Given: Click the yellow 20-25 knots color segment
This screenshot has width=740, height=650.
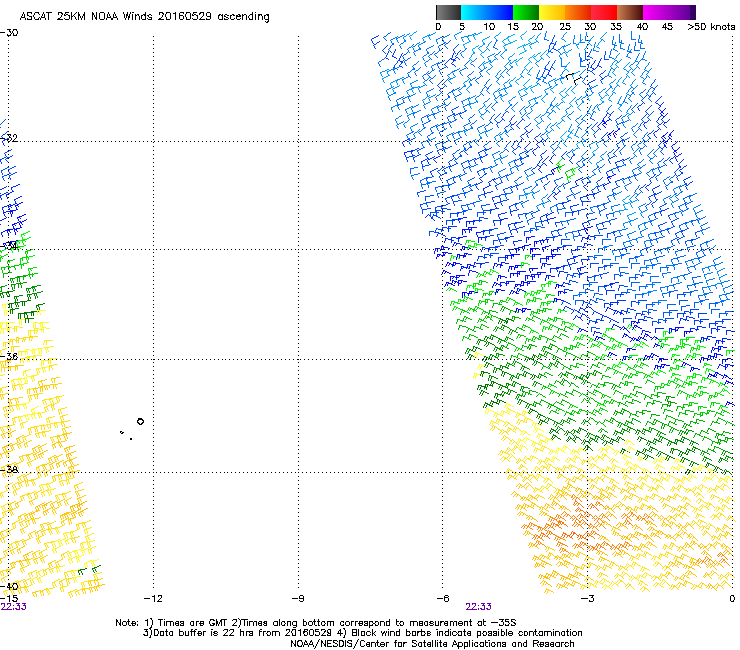Looking at the screenshot, I should (x=552, y=12).
